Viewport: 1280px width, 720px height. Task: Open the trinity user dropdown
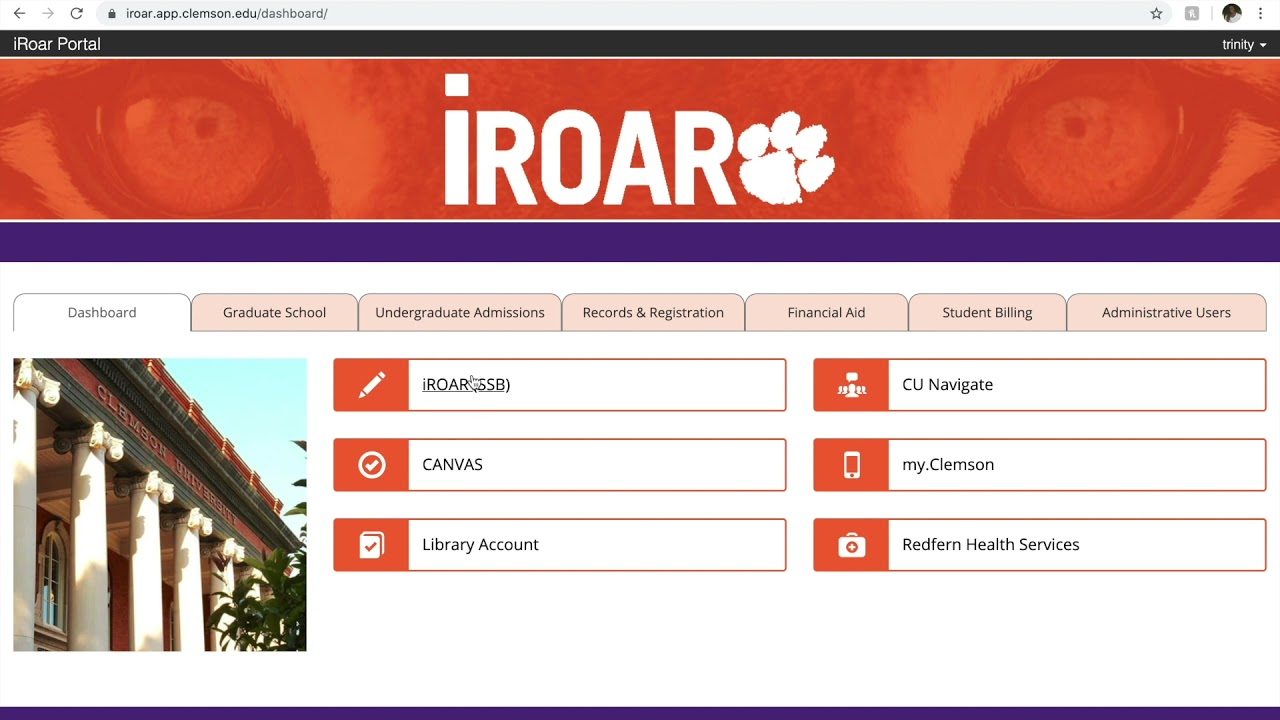[x=1244, y=45]
